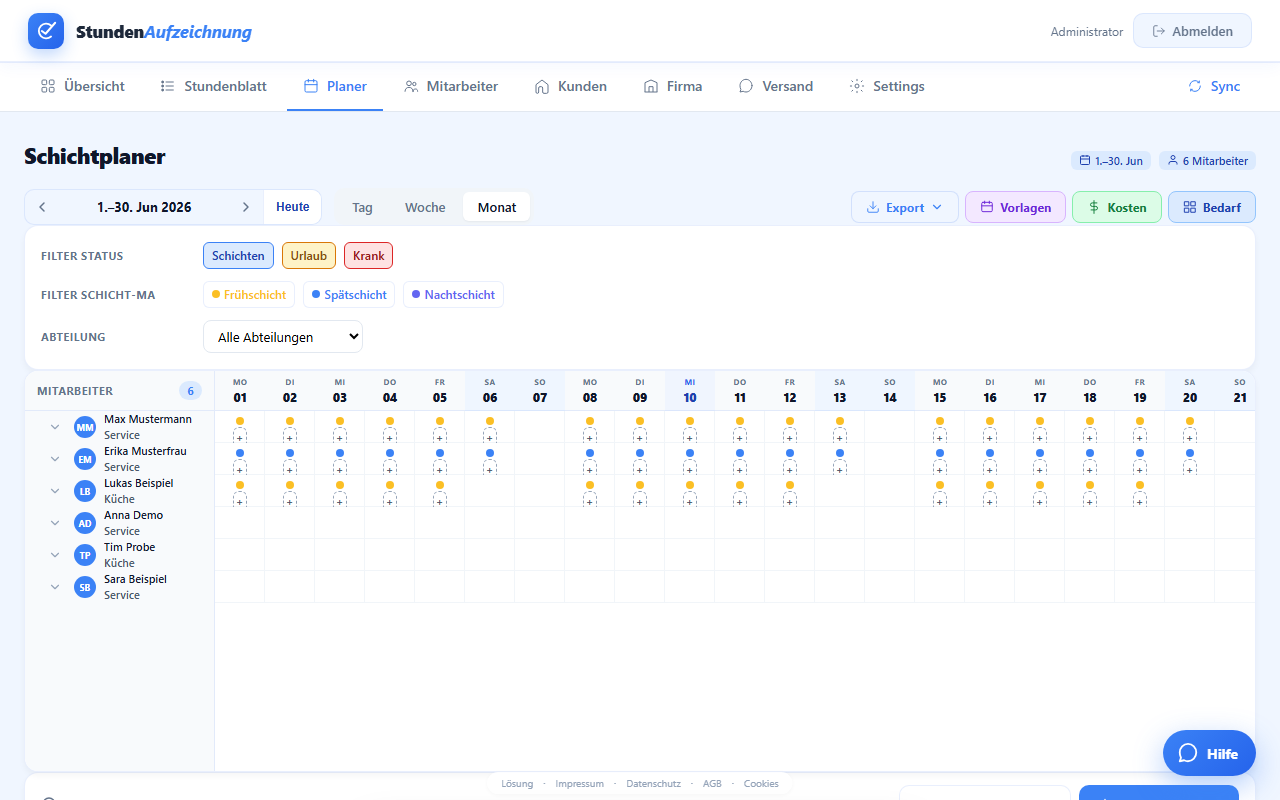This screenshot has width=1280, height=800.
Task: Click the 1.–30. Jun date badge
Action: click(x=1111, y=160)
